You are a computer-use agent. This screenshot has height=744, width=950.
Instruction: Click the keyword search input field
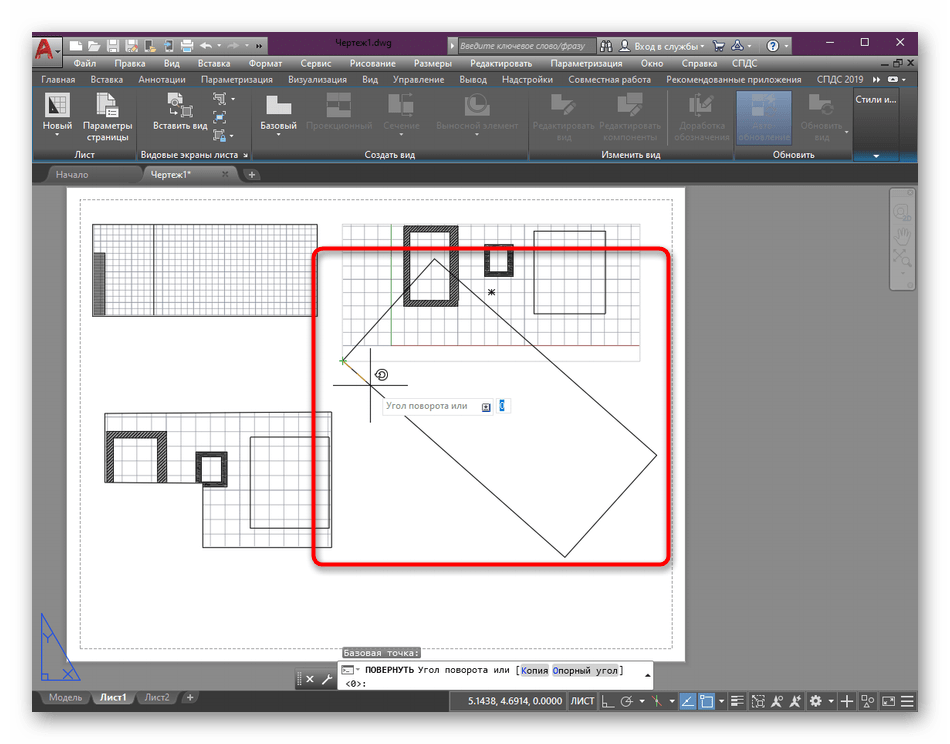pyautogui.click(x=525, y=45)
